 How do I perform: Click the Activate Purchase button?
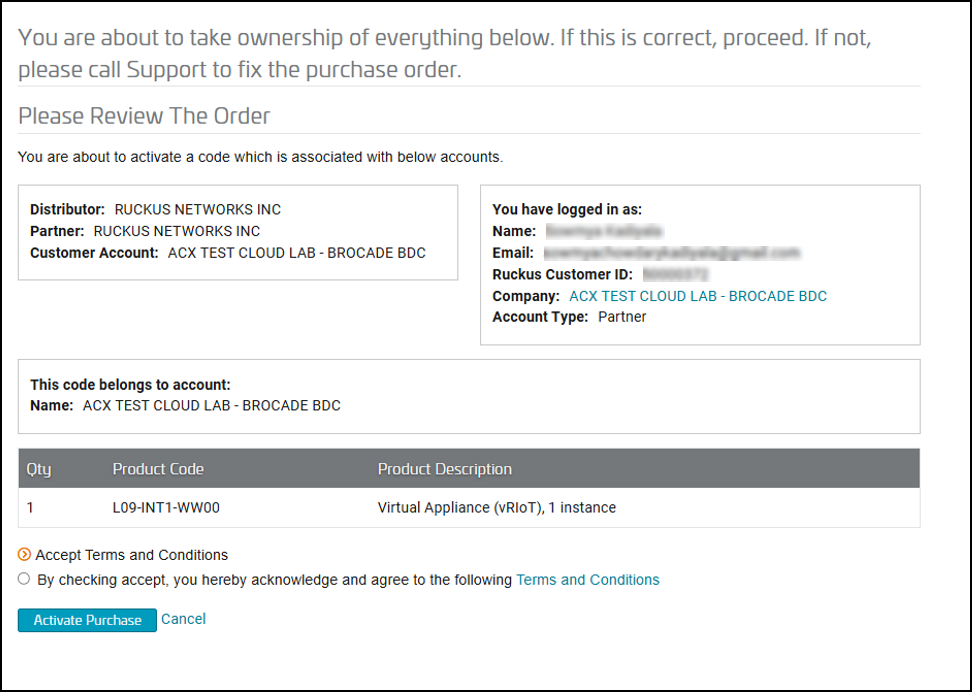tap(87, 620)
